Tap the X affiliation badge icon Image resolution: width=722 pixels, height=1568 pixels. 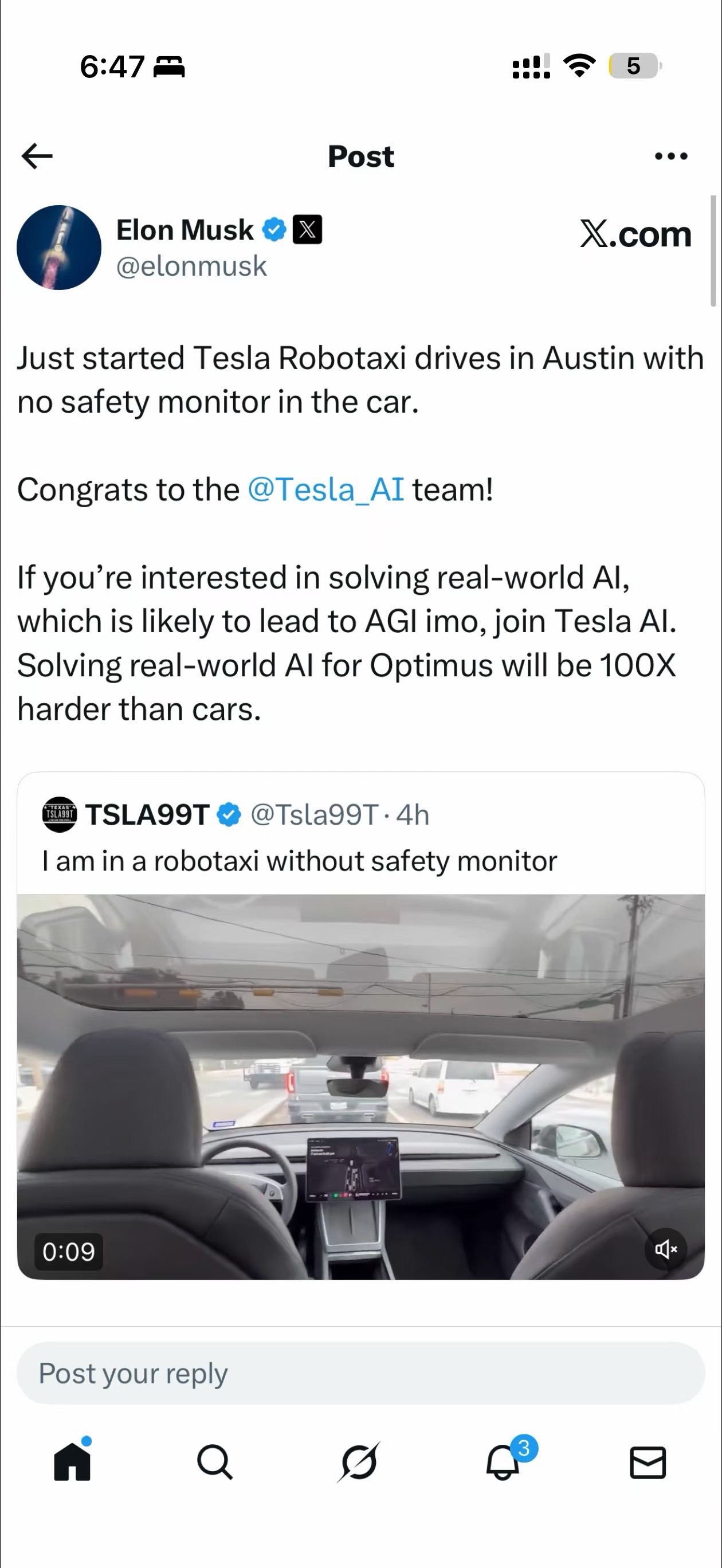pos(308,230)
